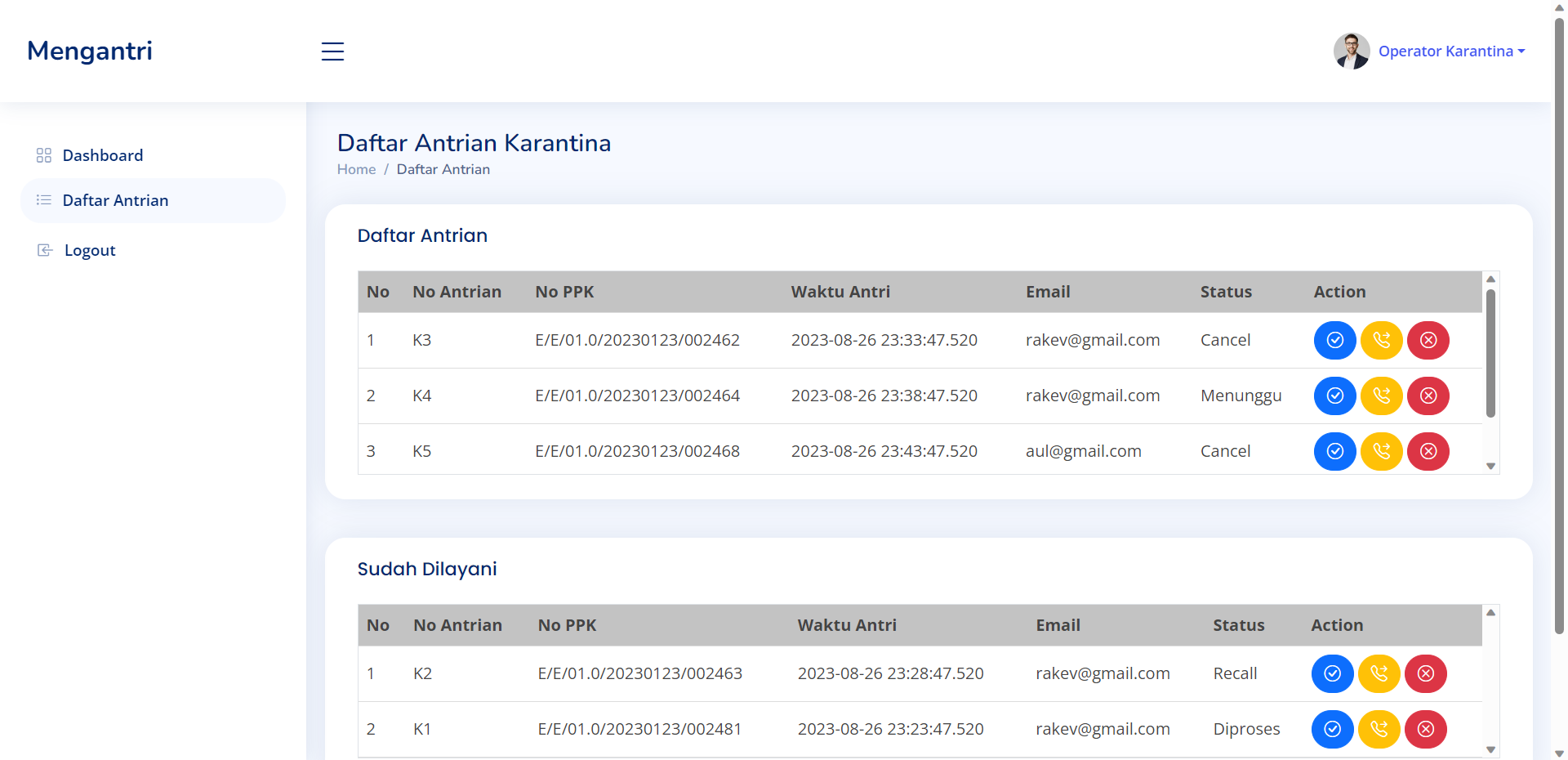This screenshot has width=1568, height=760.
Task: Click the Daftar Antrian table scrollbar thumb
Action: (x=1490, y=353)
